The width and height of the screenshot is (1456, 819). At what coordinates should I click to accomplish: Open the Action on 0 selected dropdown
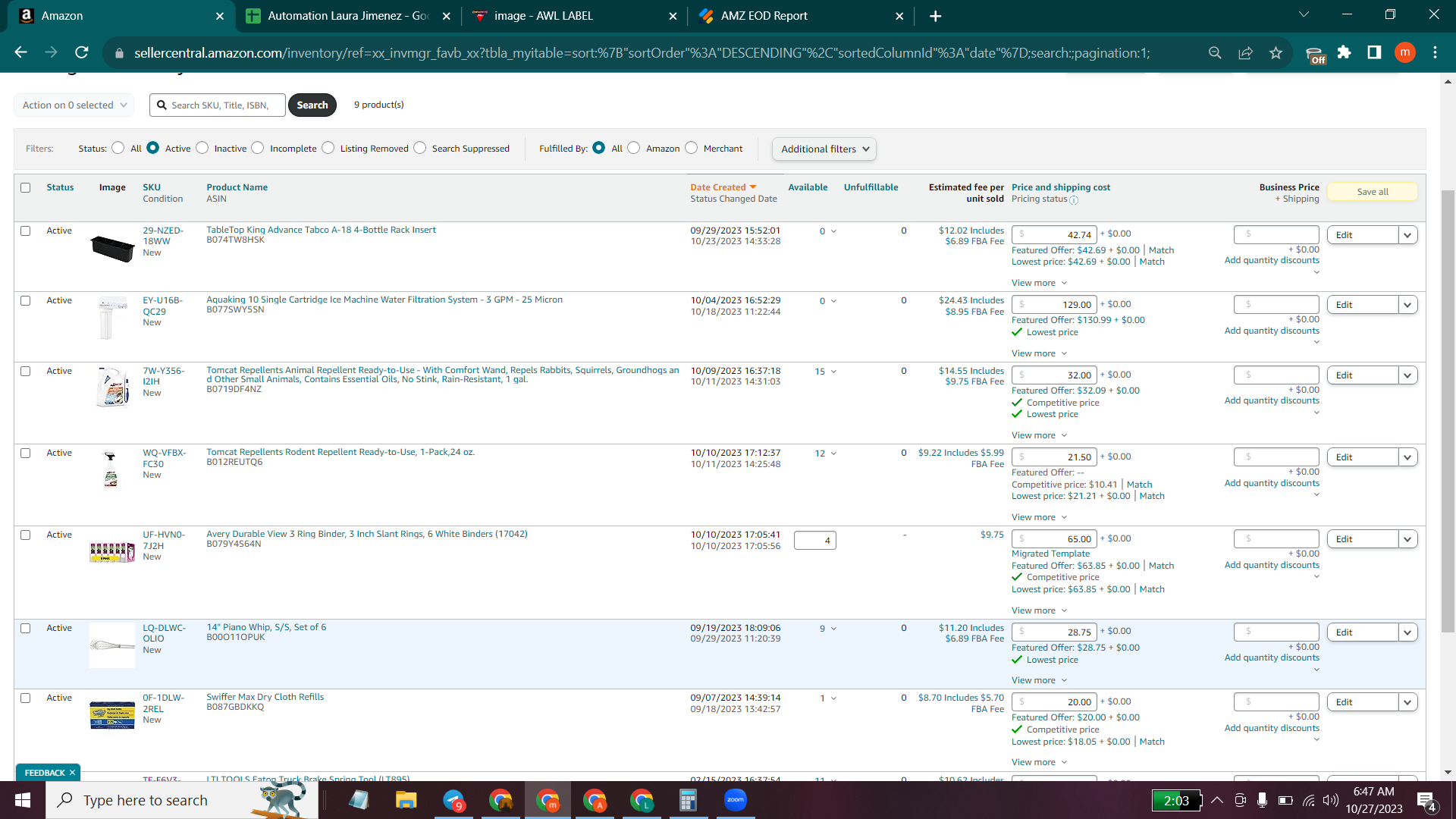coord(74,105)
